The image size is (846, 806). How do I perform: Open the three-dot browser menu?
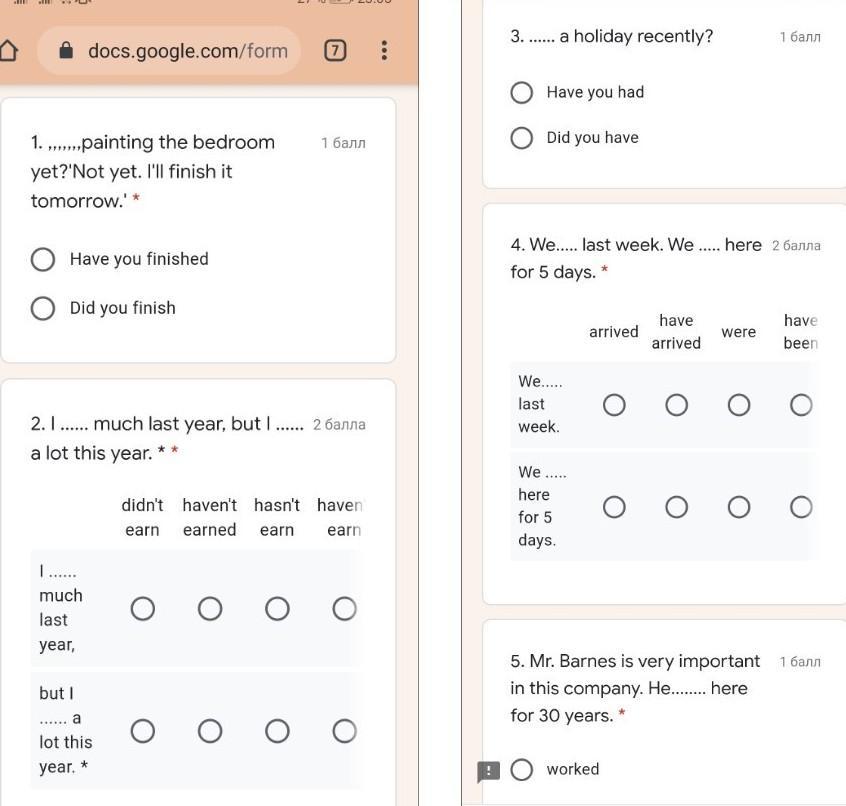click(384, 50)
